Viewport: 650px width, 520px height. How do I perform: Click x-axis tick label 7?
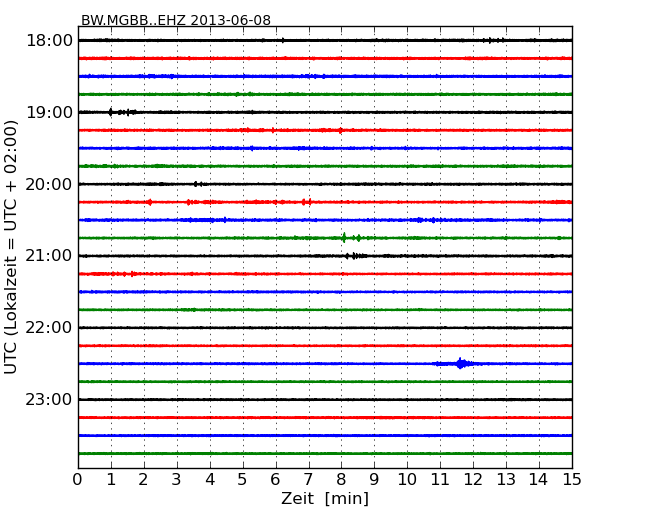(x=308, y=480)
